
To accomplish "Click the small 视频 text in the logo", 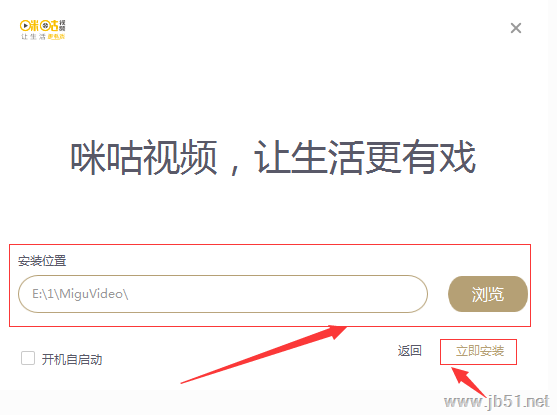I will 62,26.
